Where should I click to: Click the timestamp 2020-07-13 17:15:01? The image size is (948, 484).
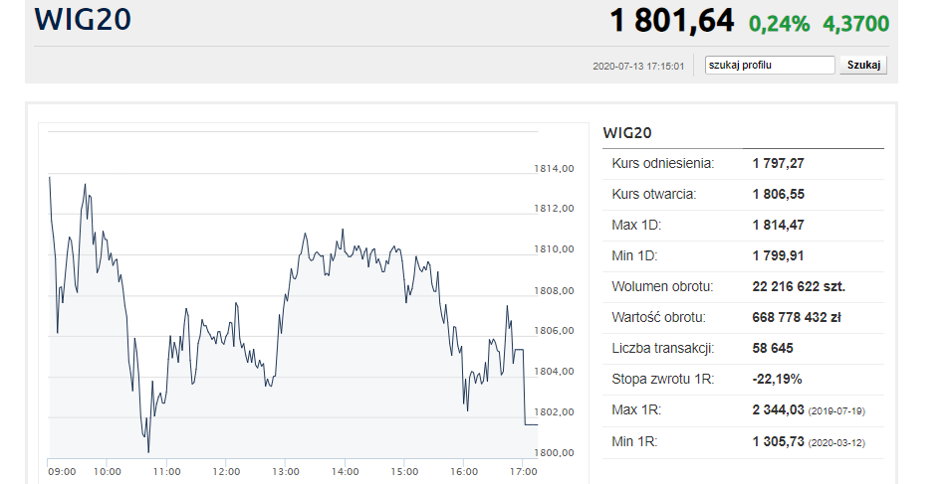click(x=638, y=66)
